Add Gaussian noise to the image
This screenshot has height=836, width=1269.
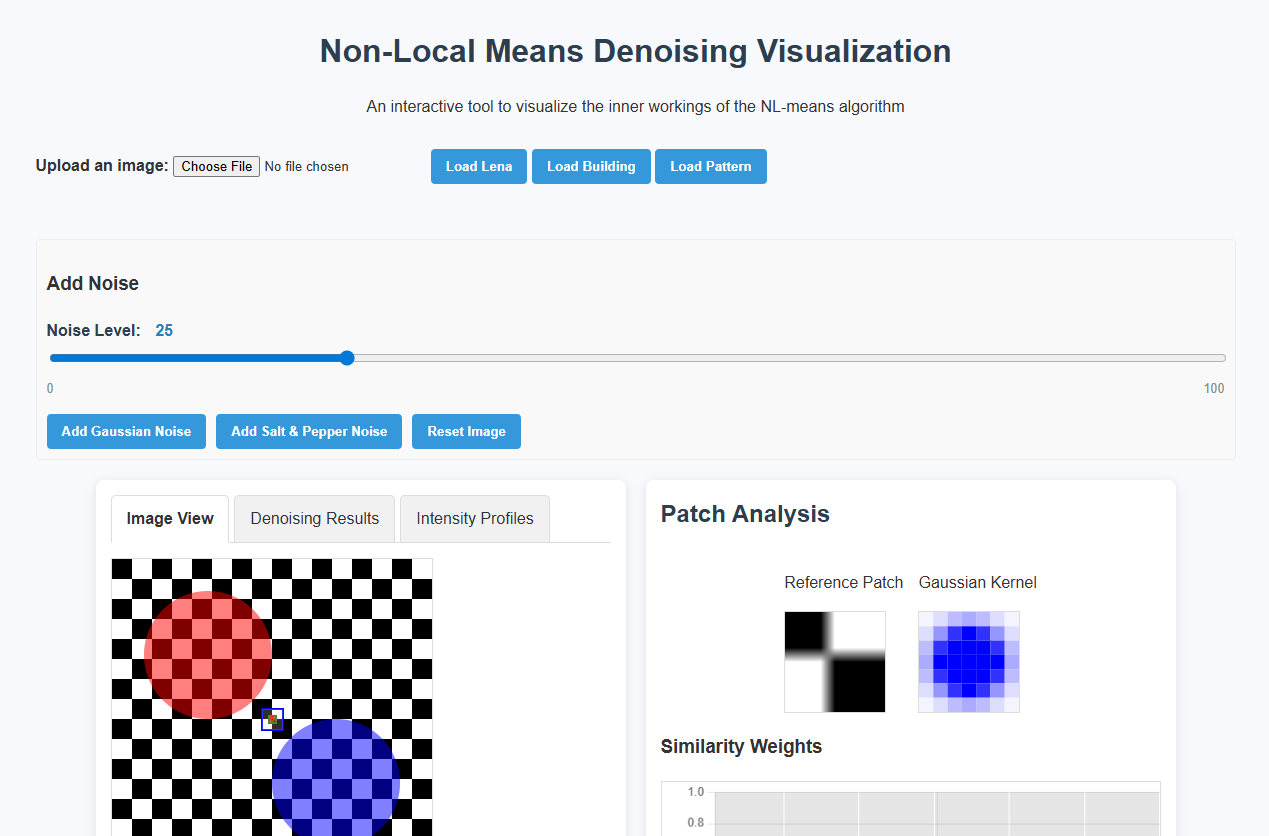[126, 431]
